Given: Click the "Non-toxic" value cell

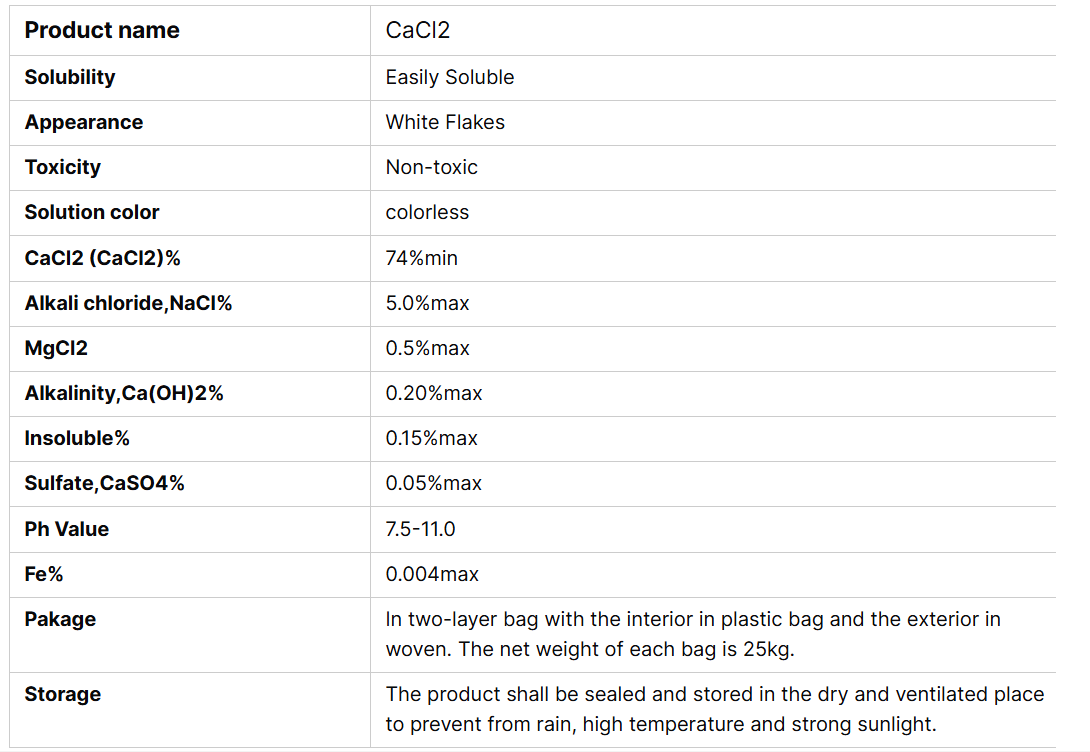Looking at the screenshot, I should (432, 167).
